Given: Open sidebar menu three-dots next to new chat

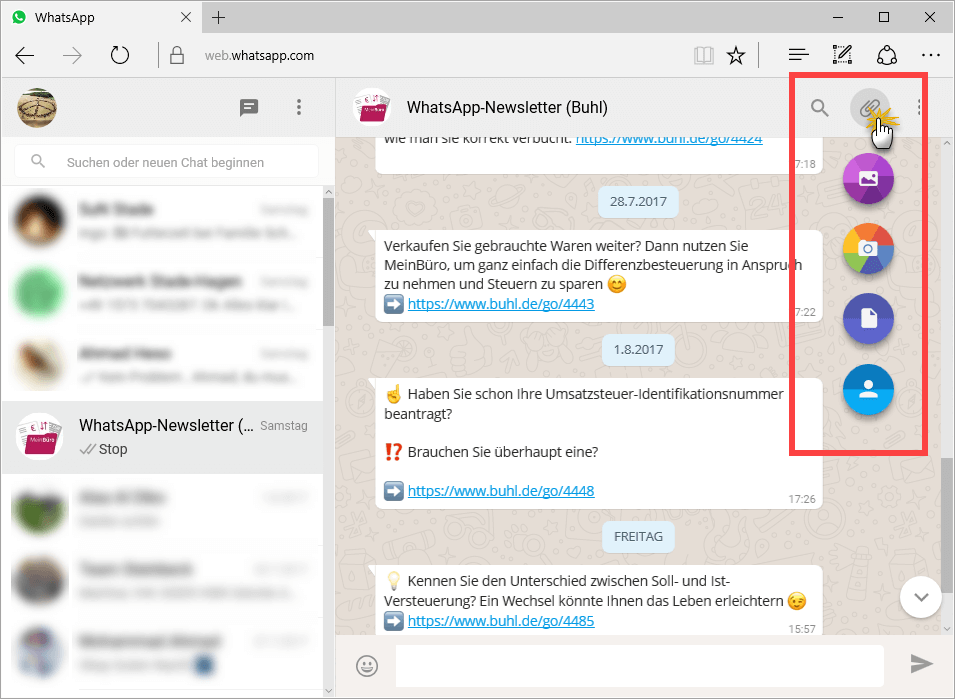Looking at the screenshot, I should point(298,108).
